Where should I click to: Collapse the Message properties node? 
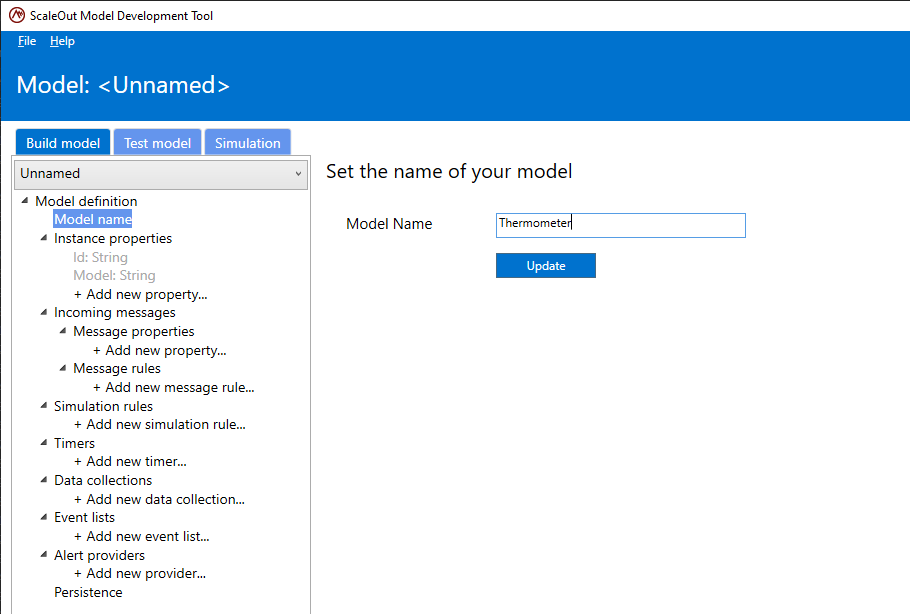coord(63,330)
